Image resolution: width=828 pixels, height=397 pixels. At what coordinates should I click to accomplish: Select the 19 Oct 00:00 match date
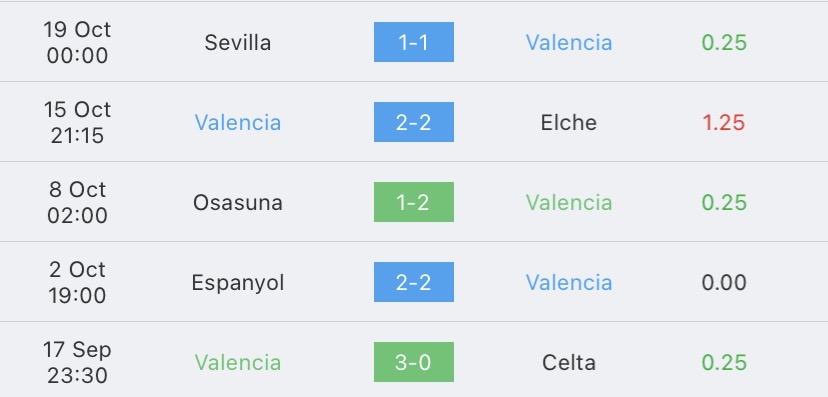(x=77, y=42)
